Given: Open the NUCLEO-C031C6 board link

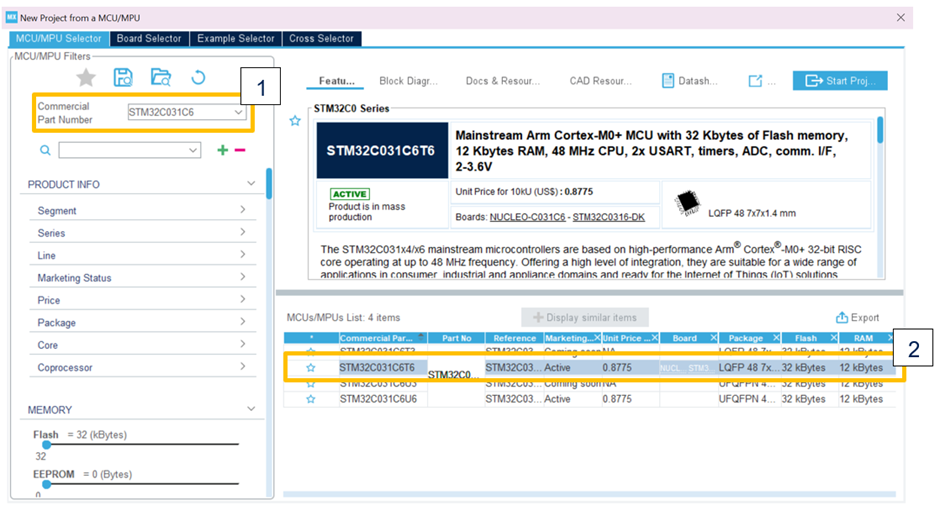Looking at the screenshot, I should click(528, 217).
